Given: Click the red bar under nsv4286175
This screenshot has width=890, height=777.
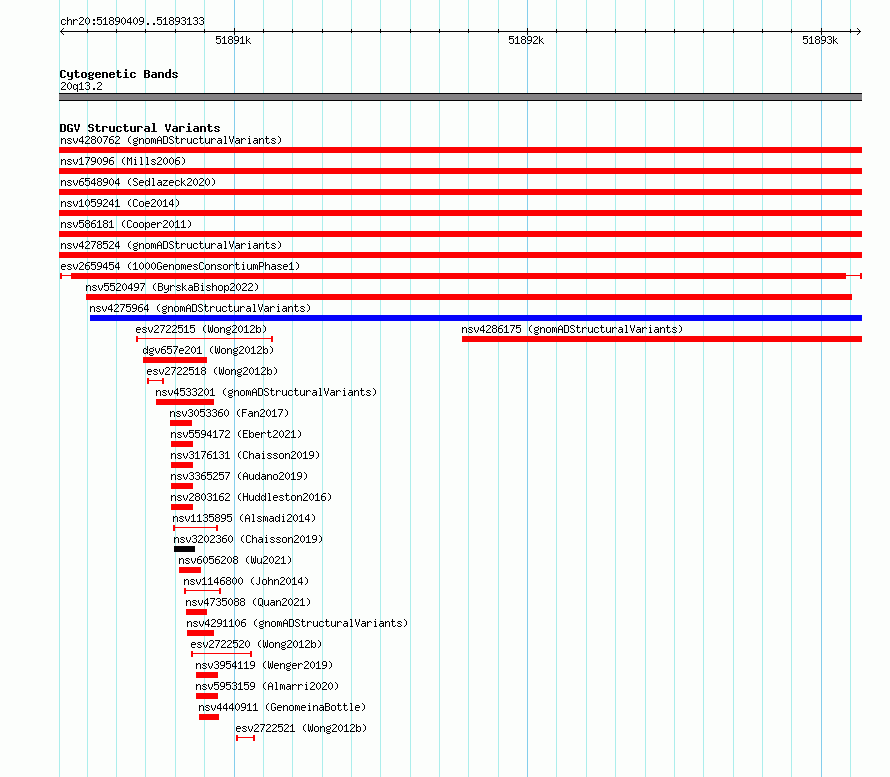Looking at the screenshot, I should (x=662, y=339).
